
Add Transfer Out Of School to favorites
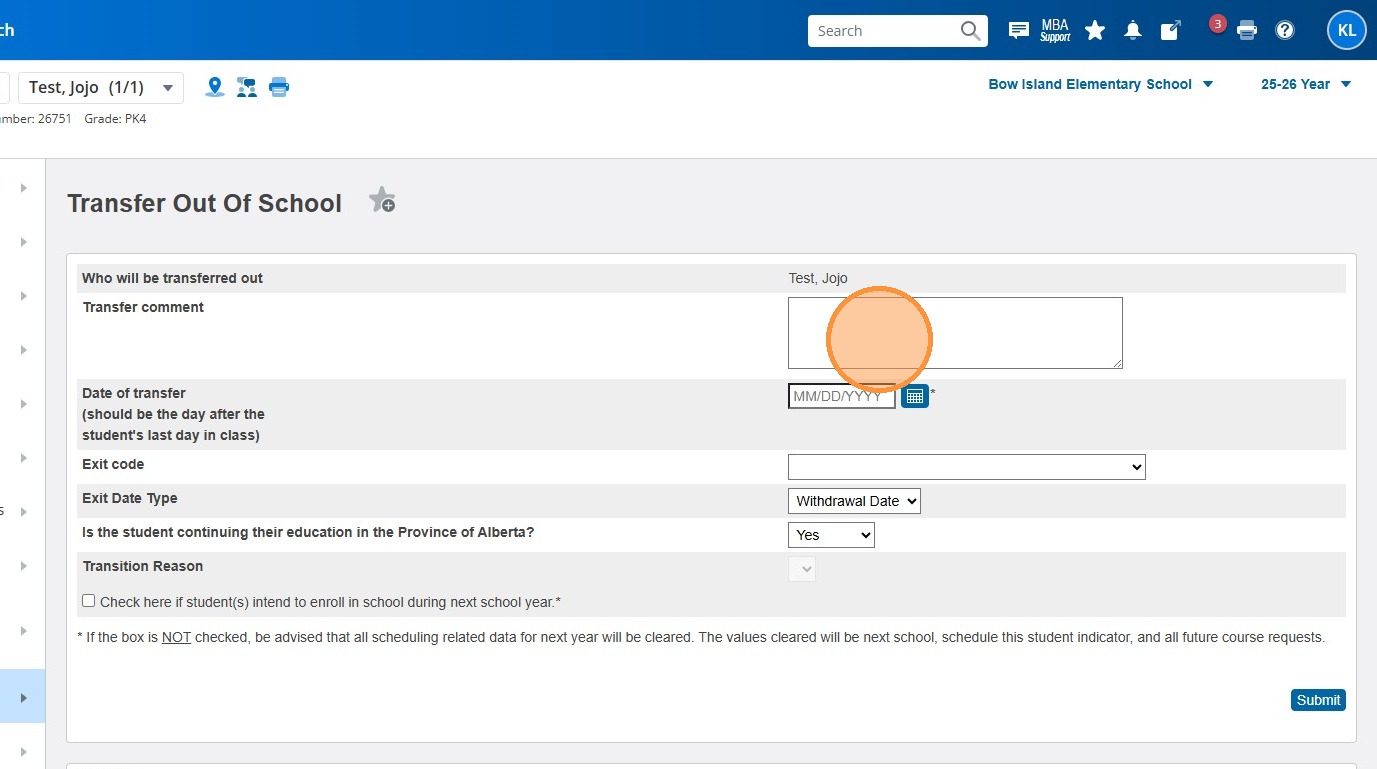382,201
